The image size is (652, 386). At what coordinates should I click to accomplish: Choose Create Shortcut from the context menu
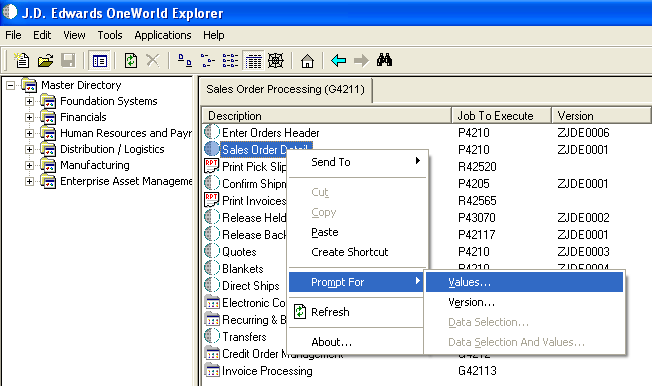coord(350,252)
